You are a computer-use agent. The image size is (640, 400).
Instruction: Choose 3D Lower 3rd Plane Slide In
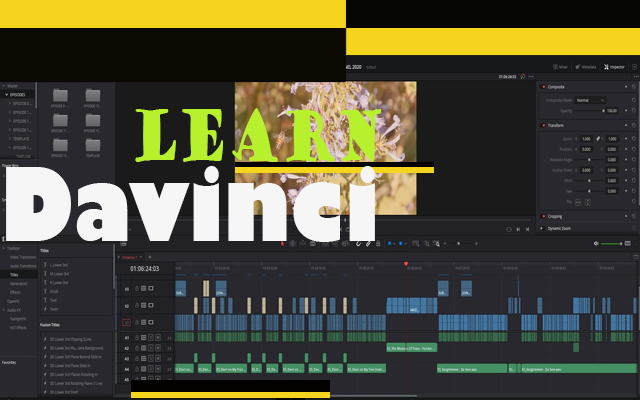coord(70,366)
